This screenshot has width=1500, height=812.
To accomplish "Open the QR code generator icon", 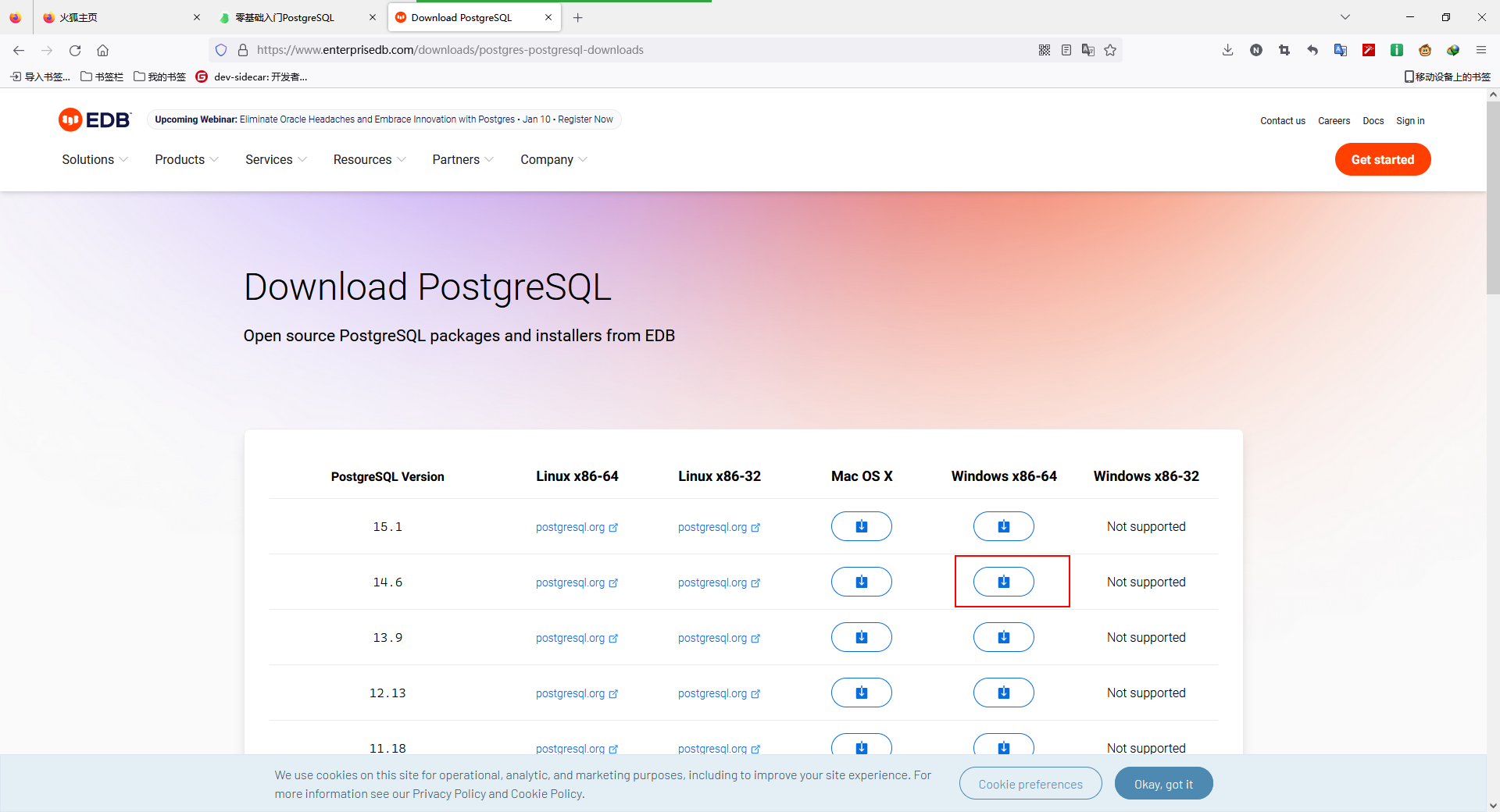I will (1045, 50).
